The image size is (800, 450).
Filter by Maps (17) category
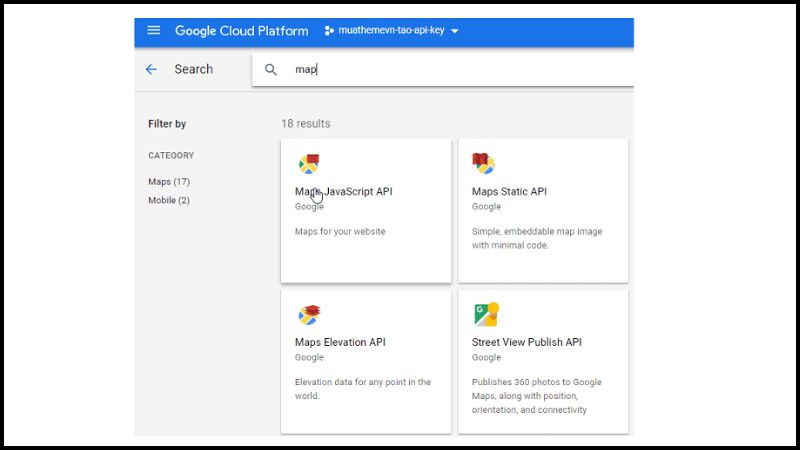(x=169, y=182)
